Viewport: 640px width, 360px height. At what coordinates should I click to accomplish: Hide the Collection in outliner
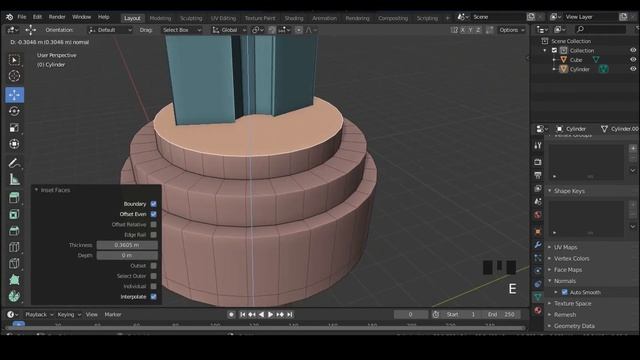(633, 50)
